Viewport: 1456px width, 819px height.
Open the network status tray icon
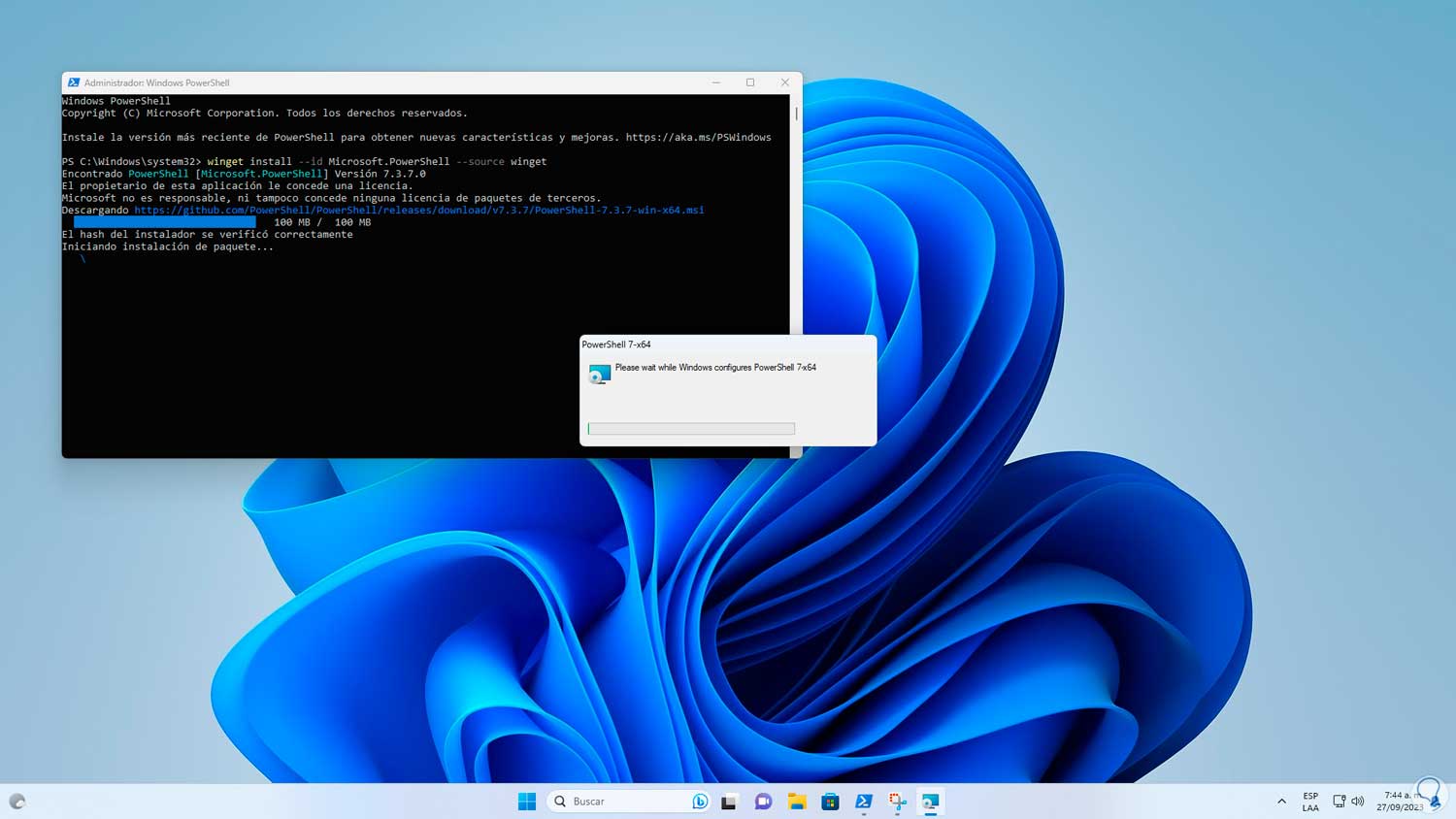(1339, 802)
